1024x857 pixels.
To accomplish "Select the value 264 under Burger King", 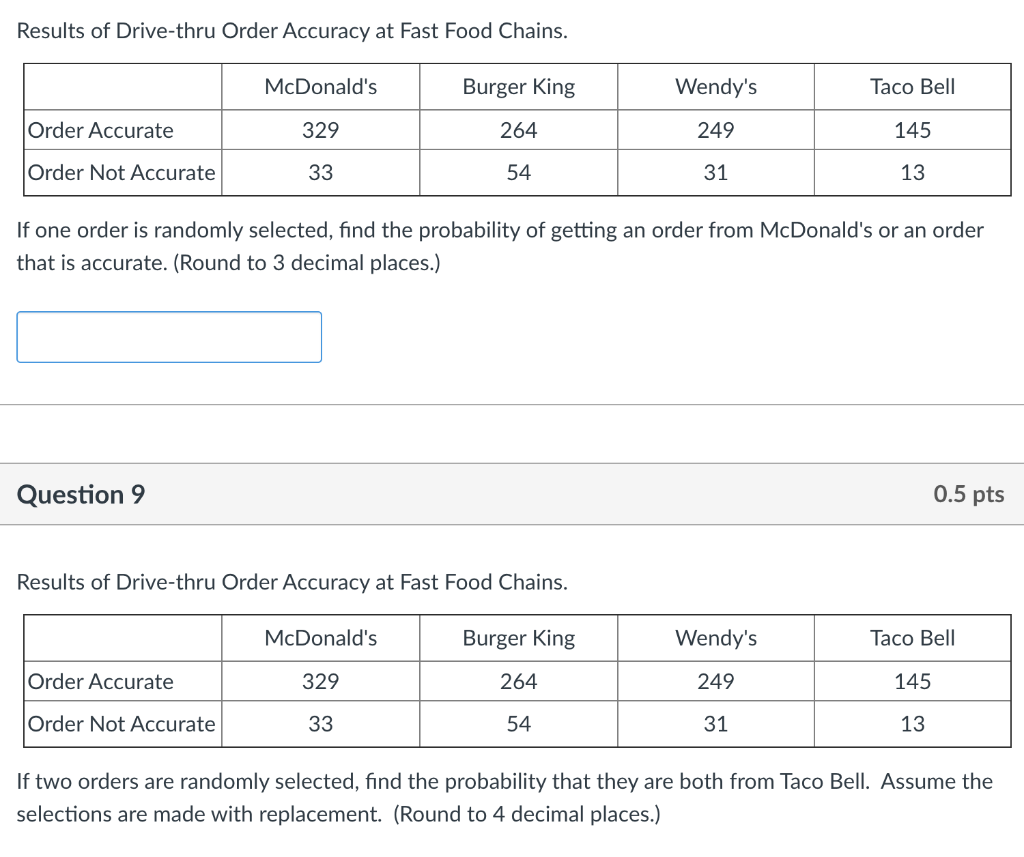I will [518, 130].
